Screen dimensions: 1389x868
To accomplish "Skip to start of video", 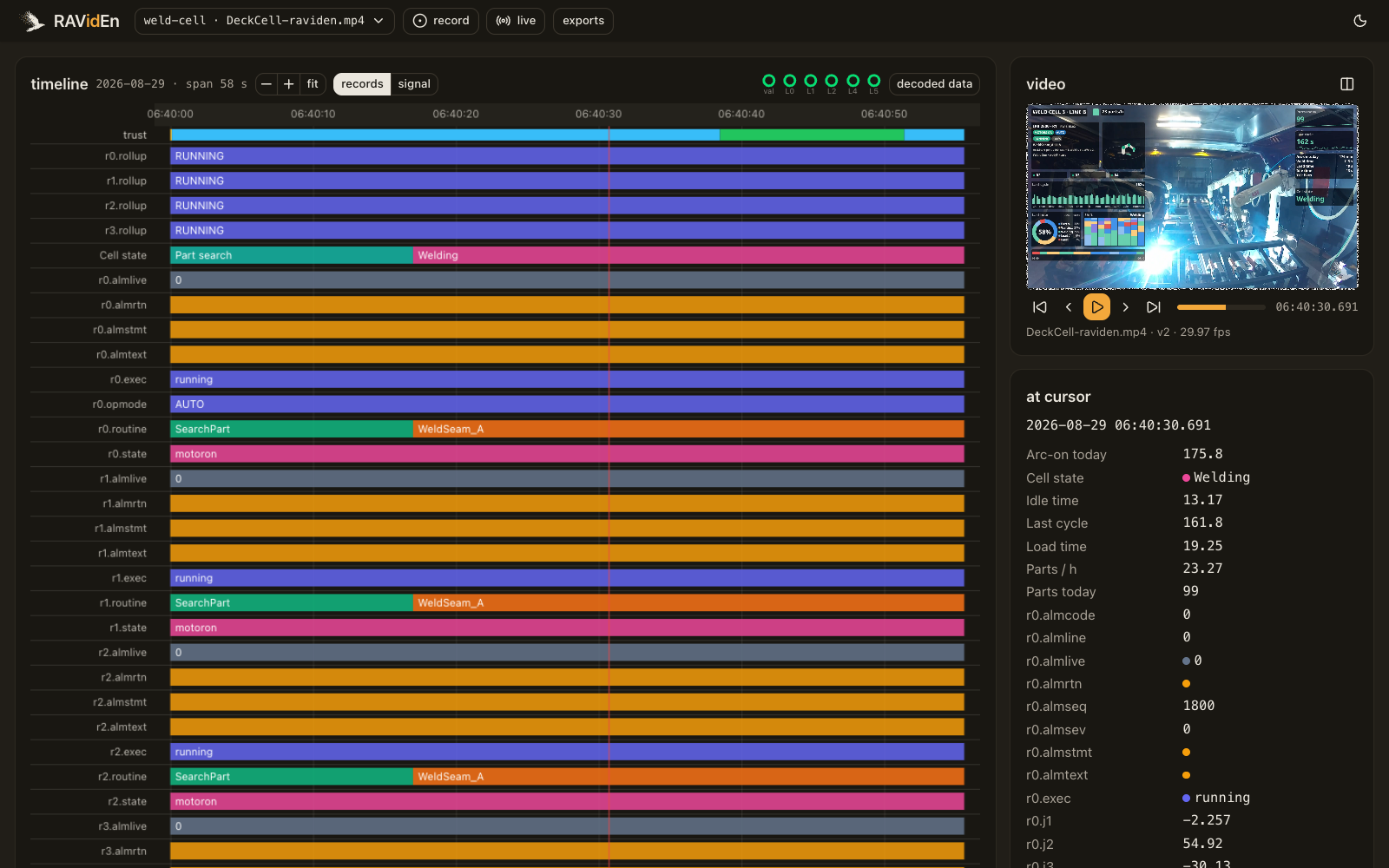I will (1040, 307).
